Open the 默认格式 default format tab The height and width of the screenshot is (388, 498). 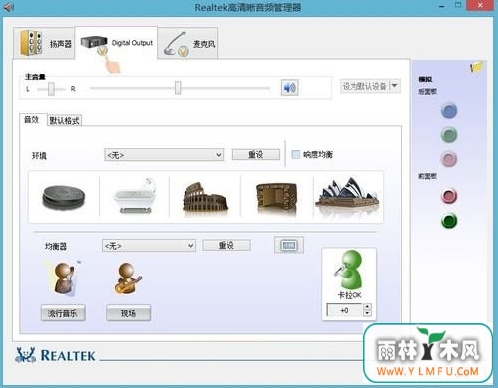pos(64,120)
